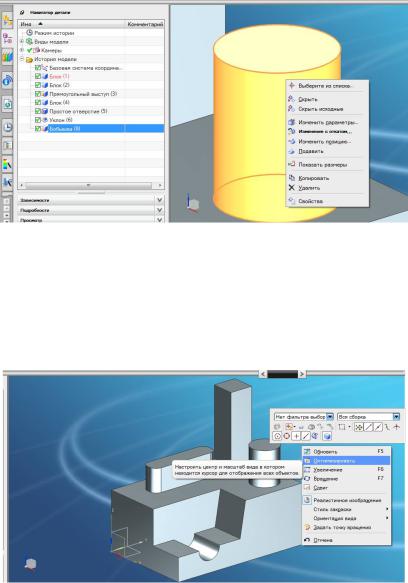This screenshot has height=583, width=408.
Task: Click the Part Navigator pin icon
Action: (22, 12)
